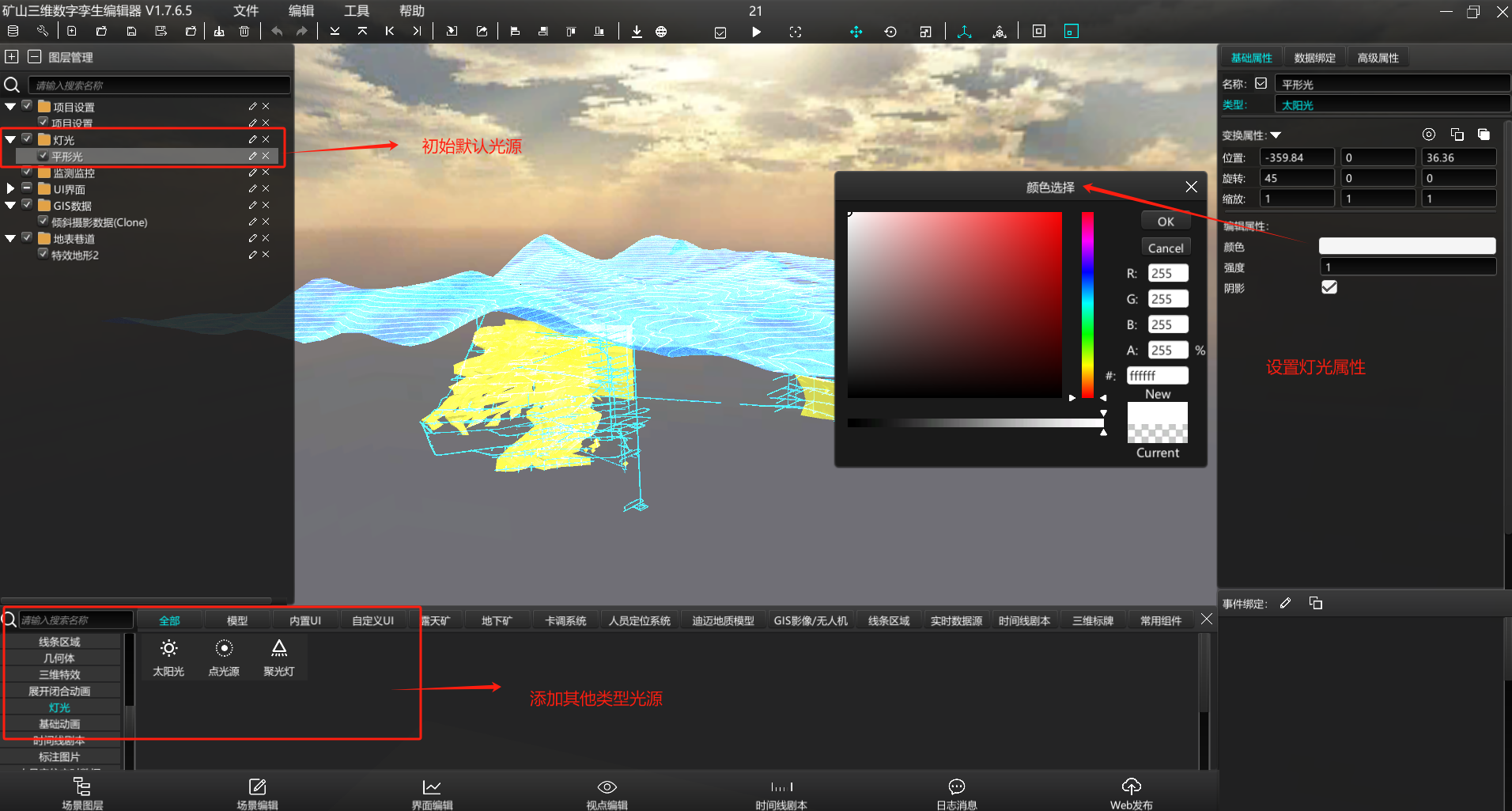Expand the UI界面 tree folder
This screenshot has width=1512, height=811.
tap(10, 188)
